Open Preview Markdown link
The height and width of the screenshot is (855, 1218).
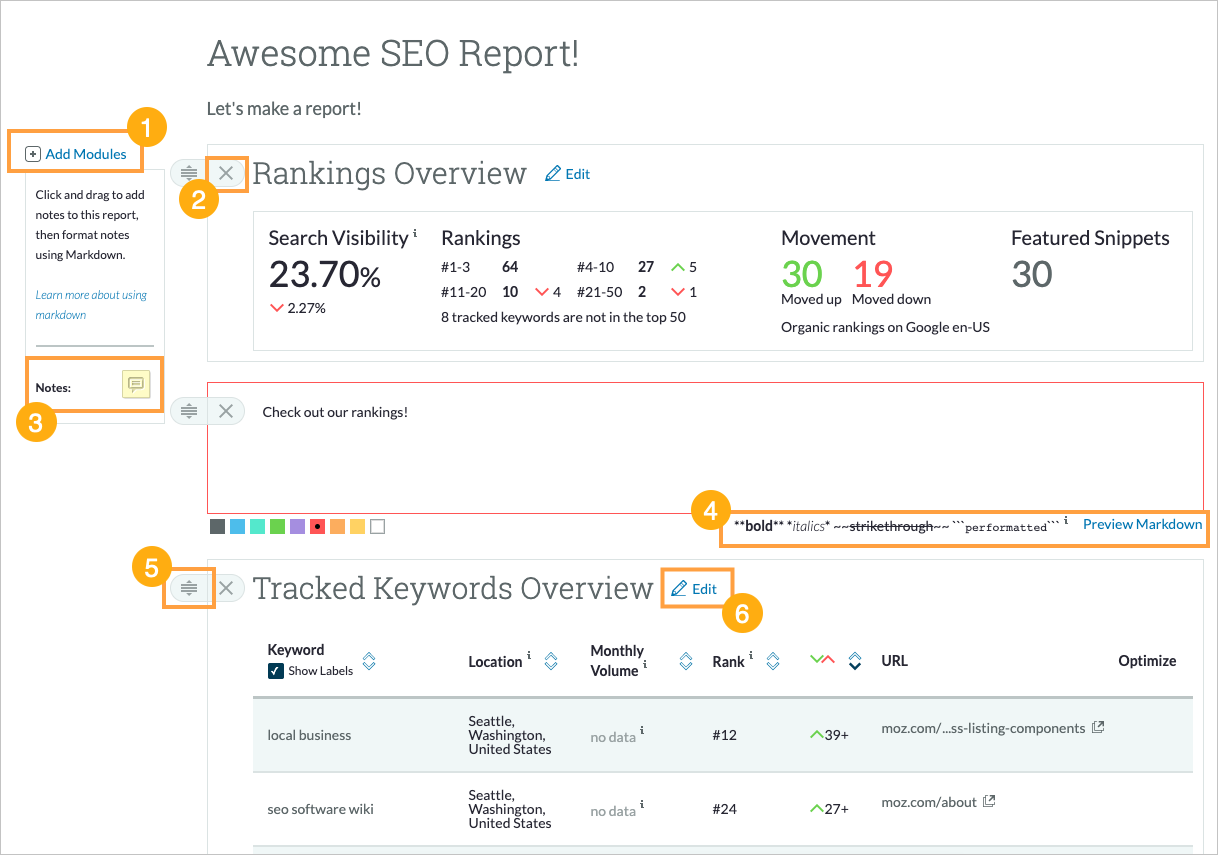click(x=1142, y=524)
